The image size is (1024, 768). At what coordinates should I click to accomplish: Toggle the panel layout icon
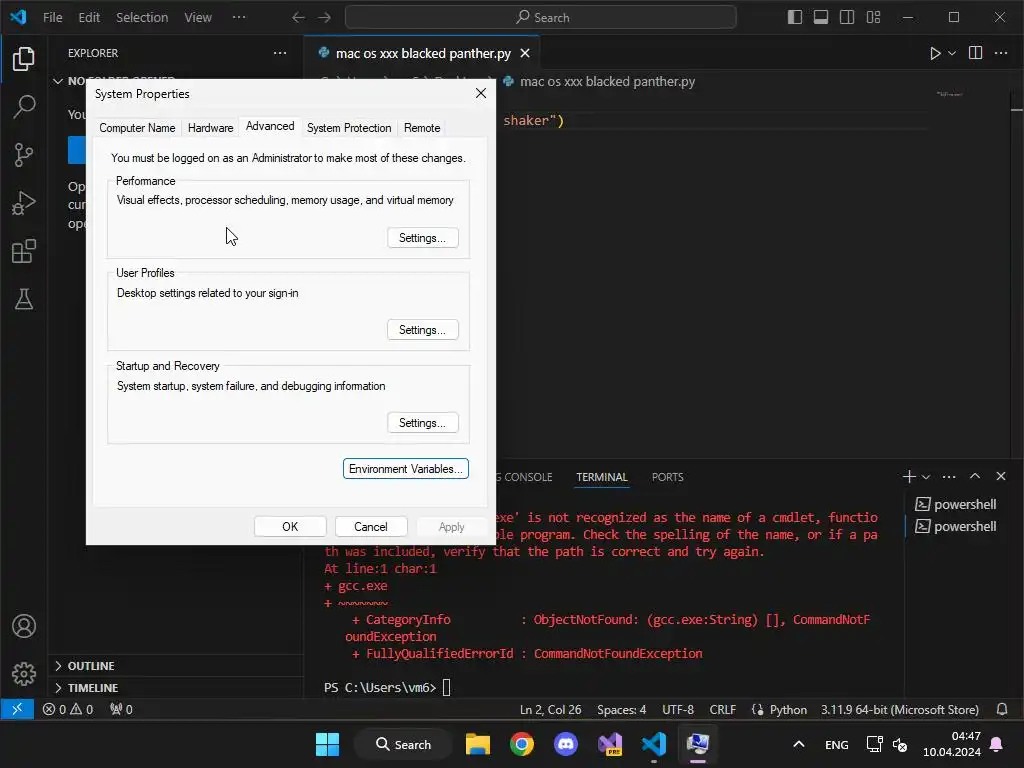click(x=821, y=17)
